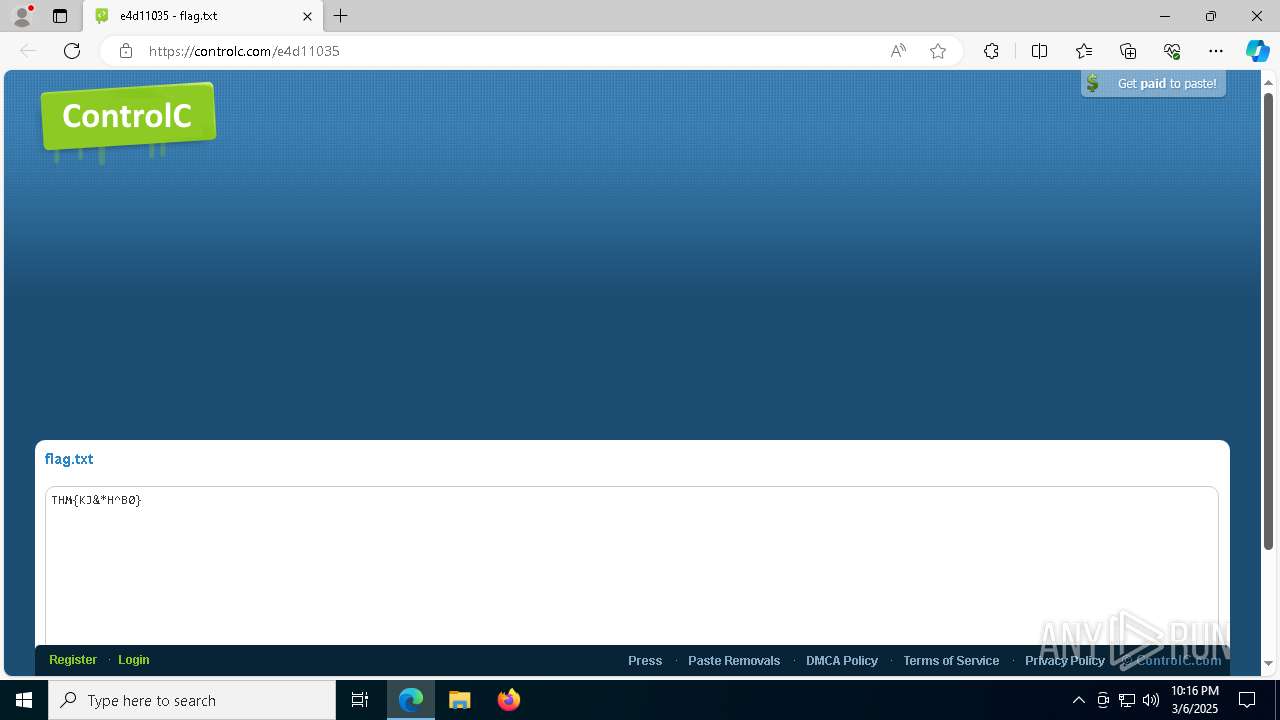Click the Get paid to paste button
The image size is (1280, 720).
click(1154, 83)
